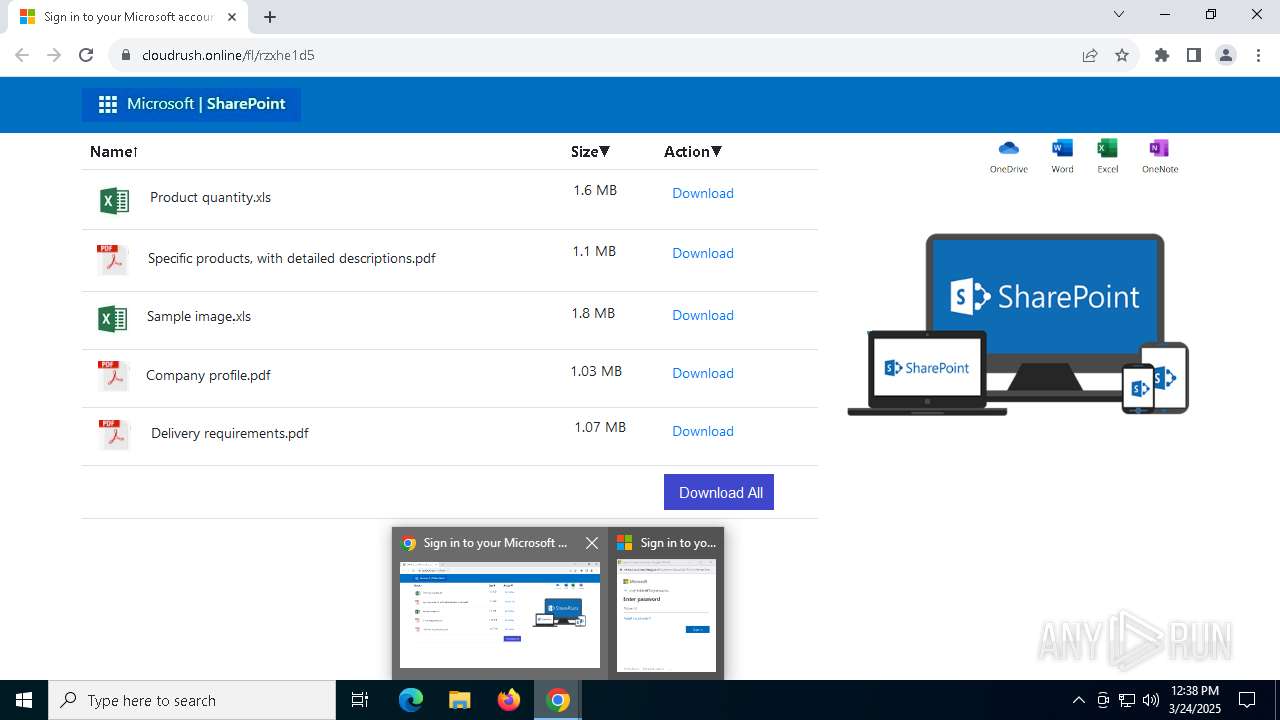Click the Excel icon beside Product quantity.xls
The height and width of the screenshot is (720, 1280).
coord(115,201)
